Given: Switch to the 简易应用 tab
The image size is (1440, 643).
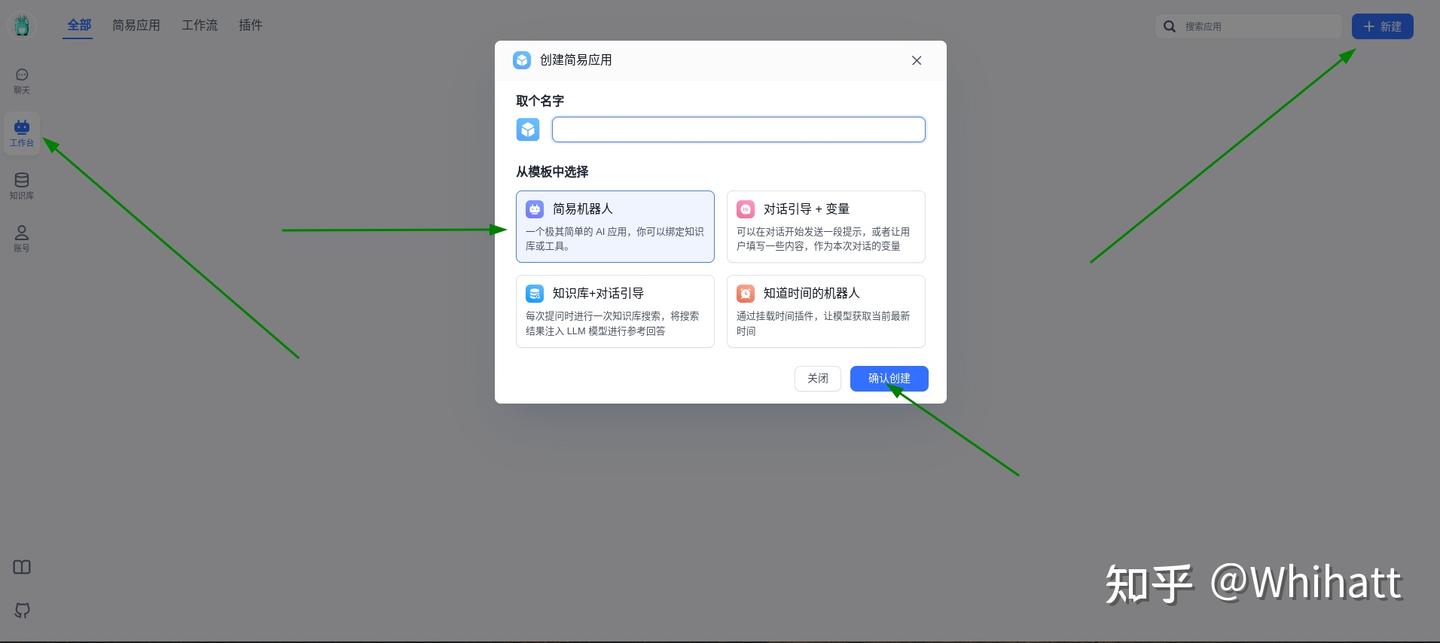Looking at the screenshot, I should 136,25.
